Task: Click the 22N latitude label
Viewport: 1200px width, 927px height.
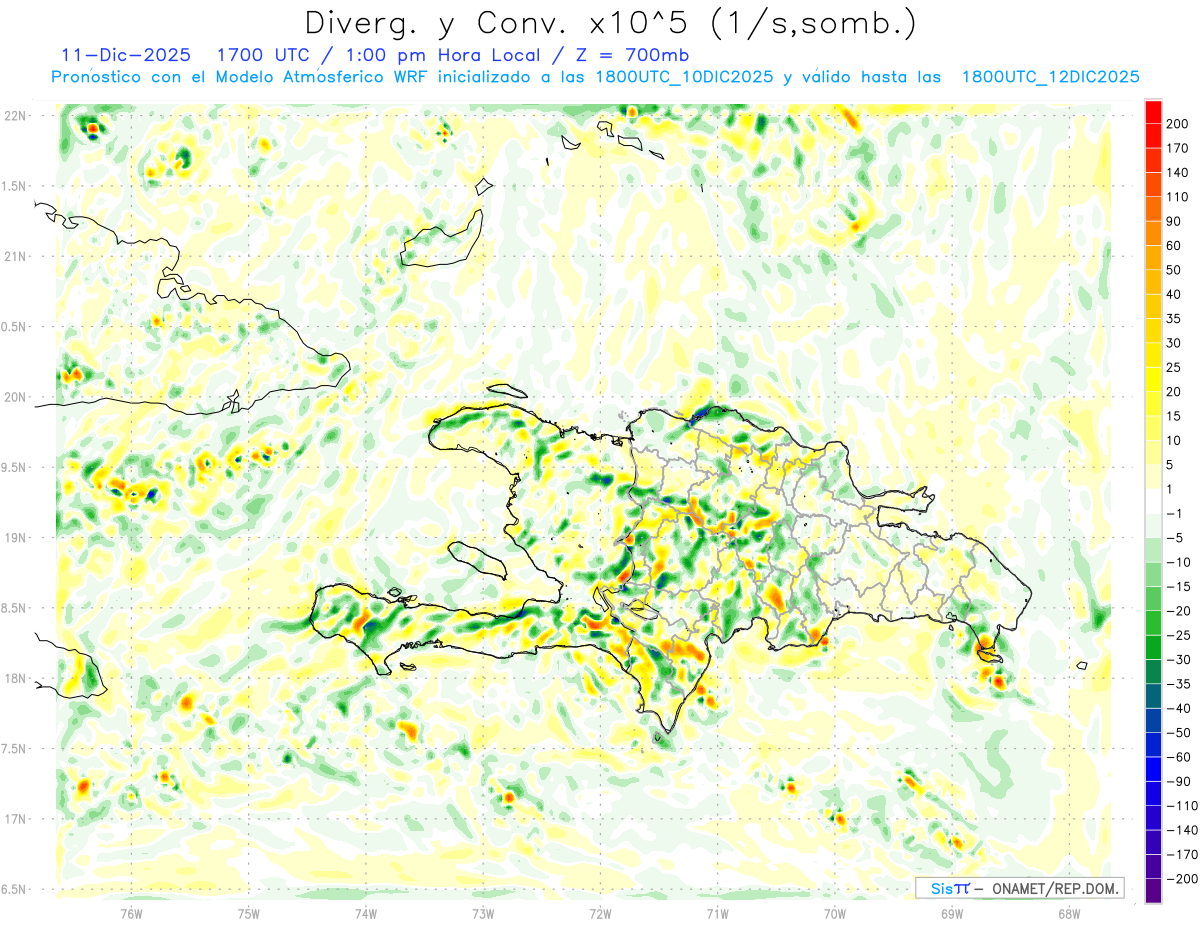Action: point(16,116)
